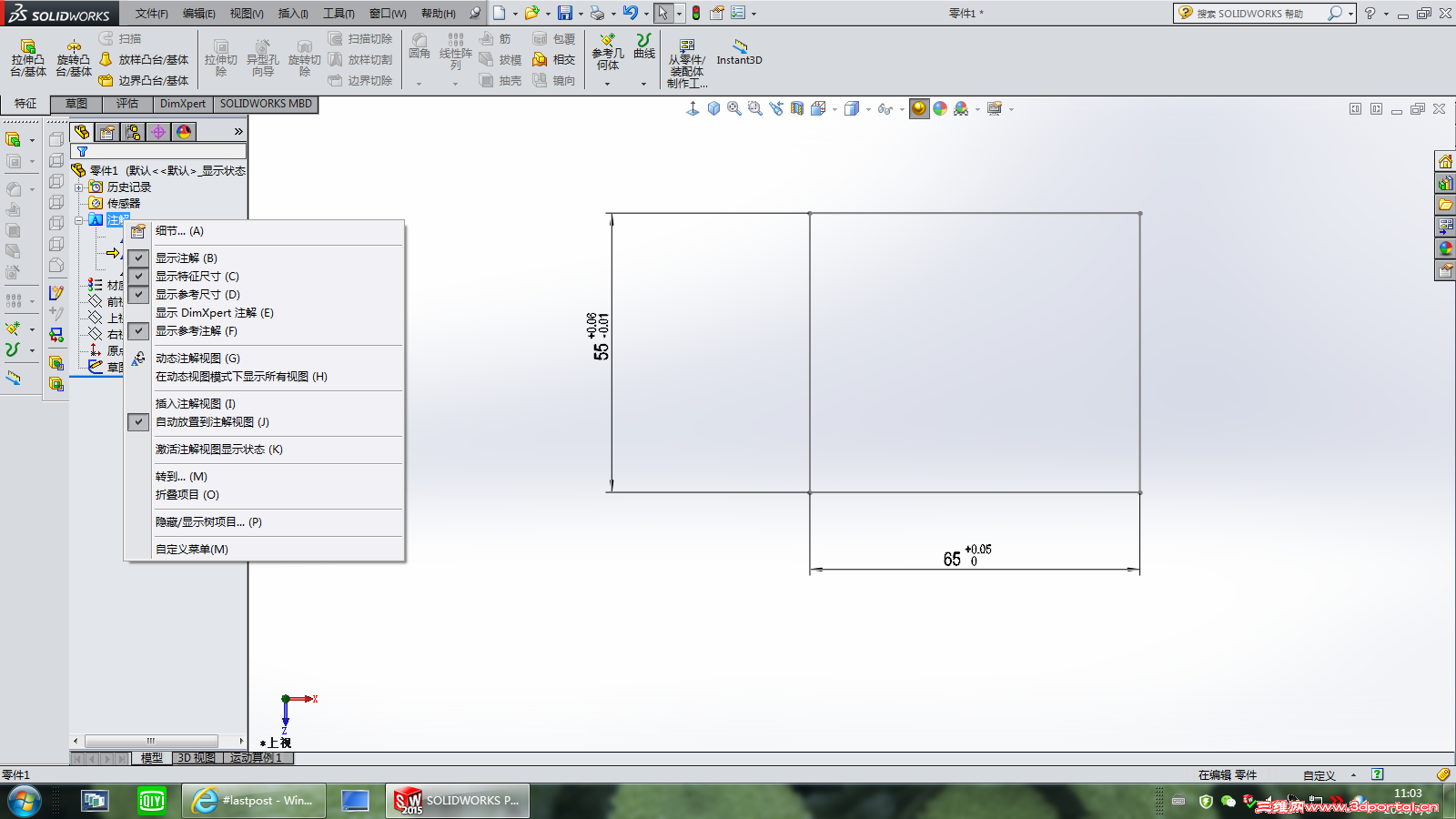
Task: Click the Previous View icon
Action: [x=776, y=109]
